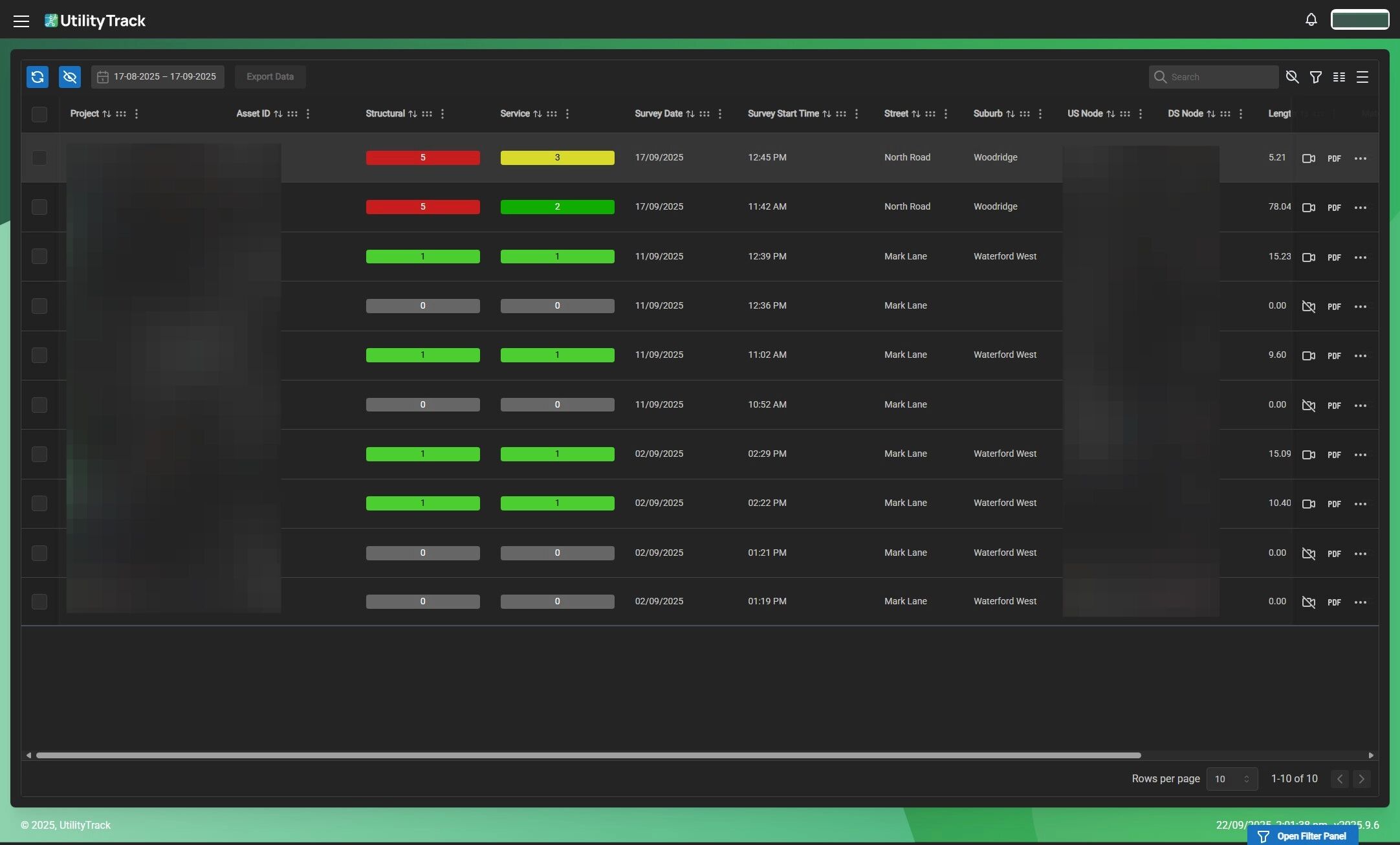This screenshot has height=845, width=1400.
Task: Play video for 12:45 PM North Road survey
Action: 1308,159
